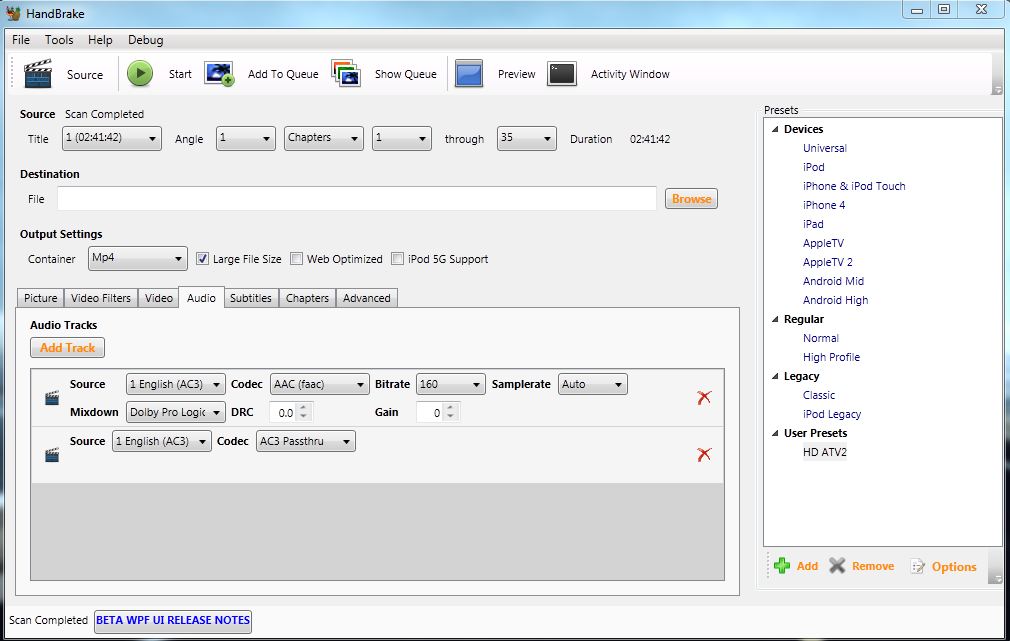Select the AppleTV 2 preset
1010x641 pixels.
pos(828,262)
